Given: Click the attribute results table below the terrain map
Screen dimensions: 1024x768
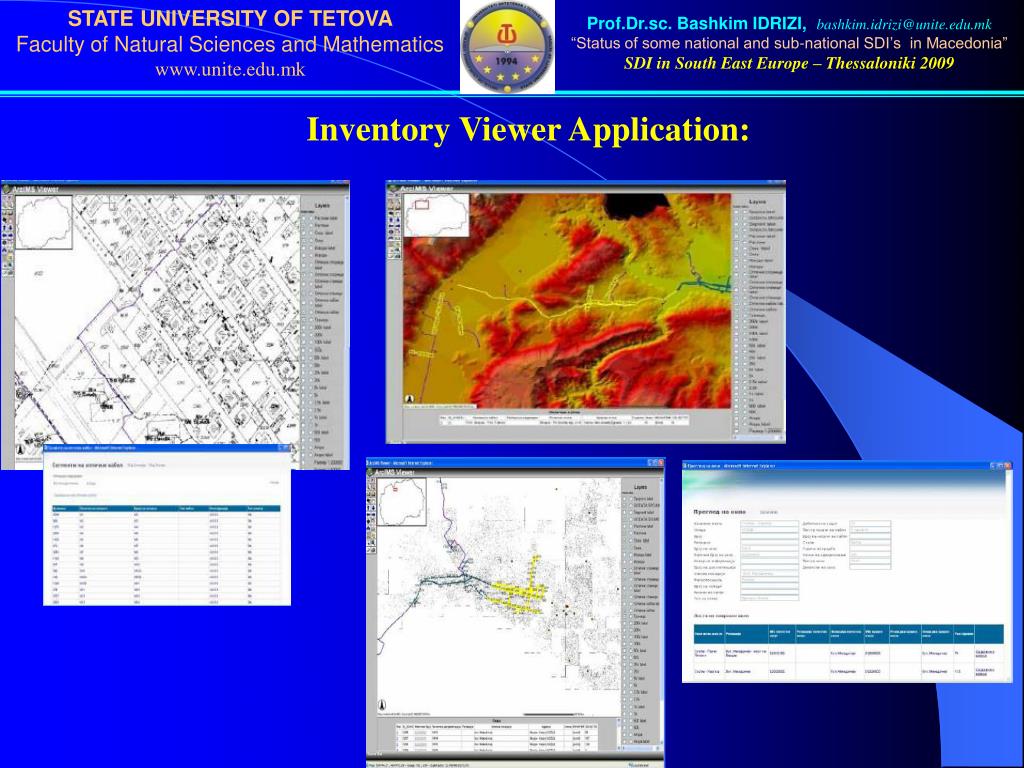Looking at the screenshot, I should [564, 420].
